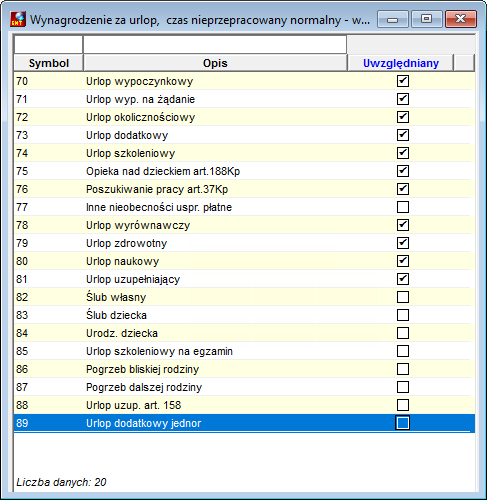Image resolution: width=488 pixels, height=501 pixels.
Task: Toggle Opieka nad dzieckiem art.188Kp checkbox
Action: pyautogui.click(x=403, y=171)
